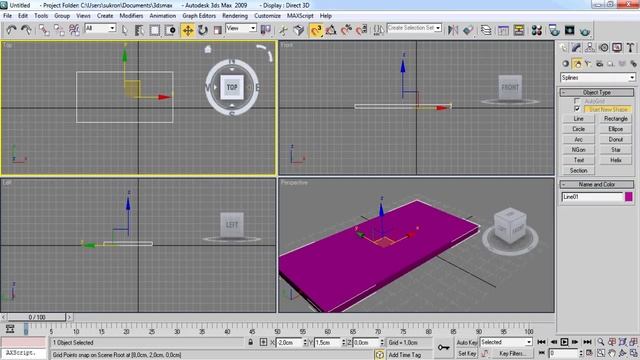640x360 pixels.
Task: Open the Splines category dropdown
Action: click(598, 78)
